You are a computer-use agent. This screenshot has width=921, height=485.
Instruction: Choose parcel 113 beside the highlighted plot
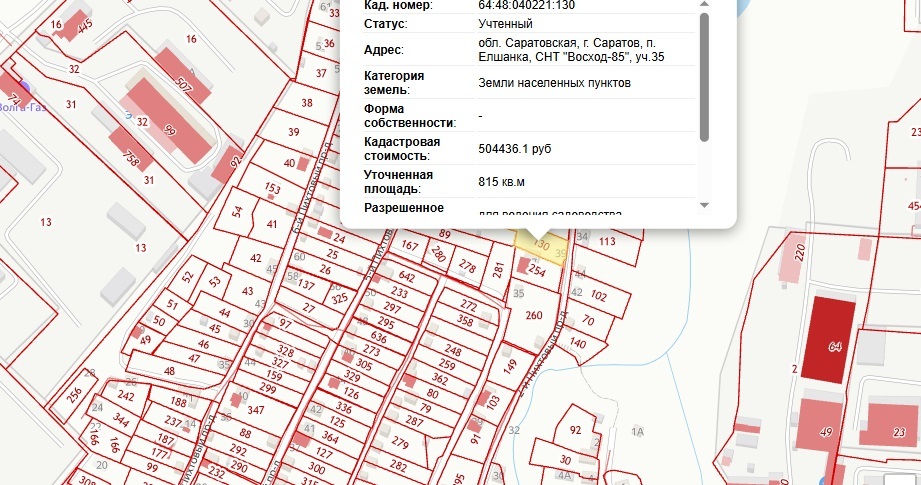tap(608, 242)
